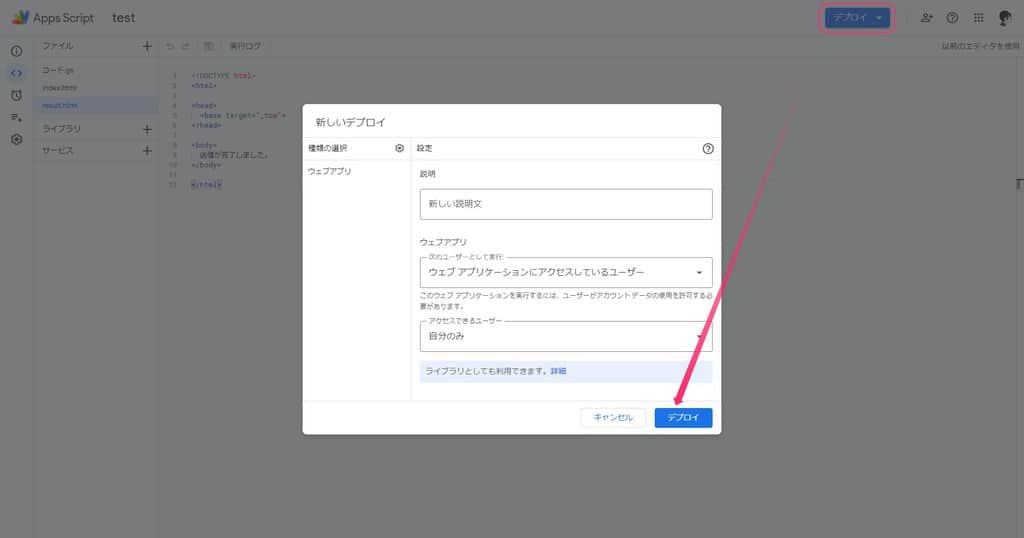1024x538 pixels.
Task: Add a library with the ライブラリ plus icon
Action: tap(147, 129)
